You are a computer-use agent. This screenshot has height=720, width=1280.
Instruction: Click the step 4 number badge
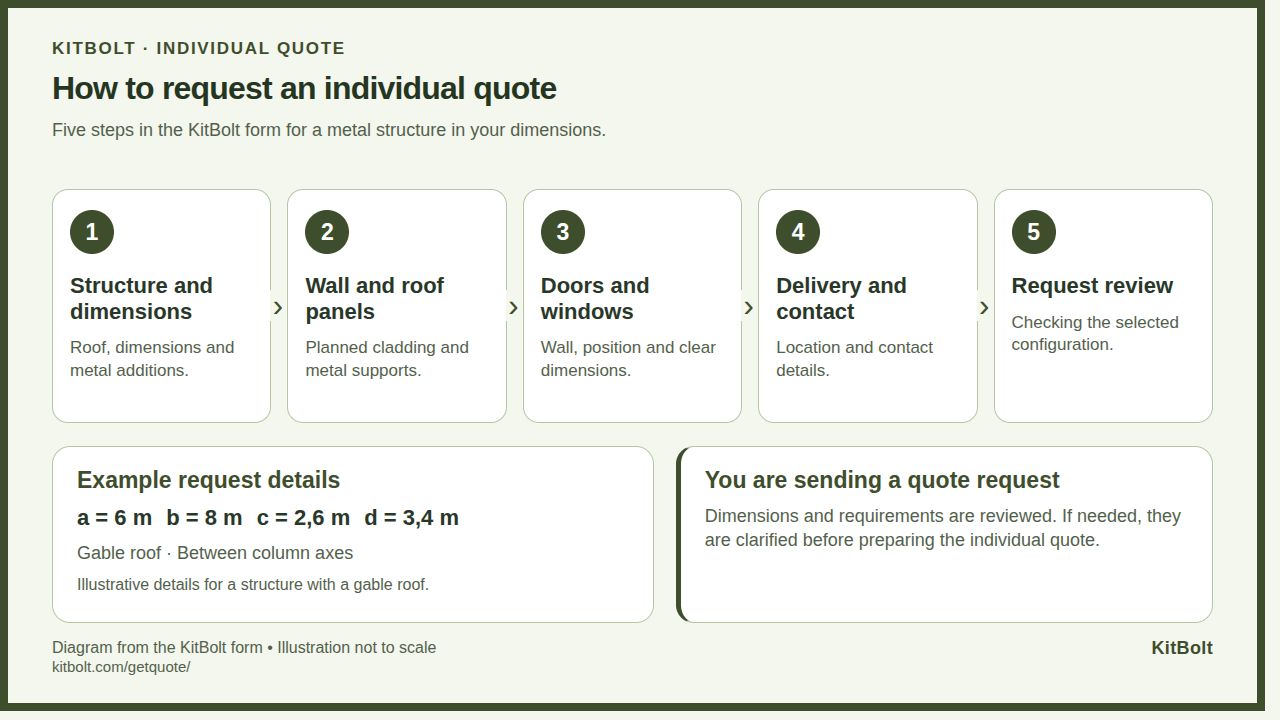point(798,232)
